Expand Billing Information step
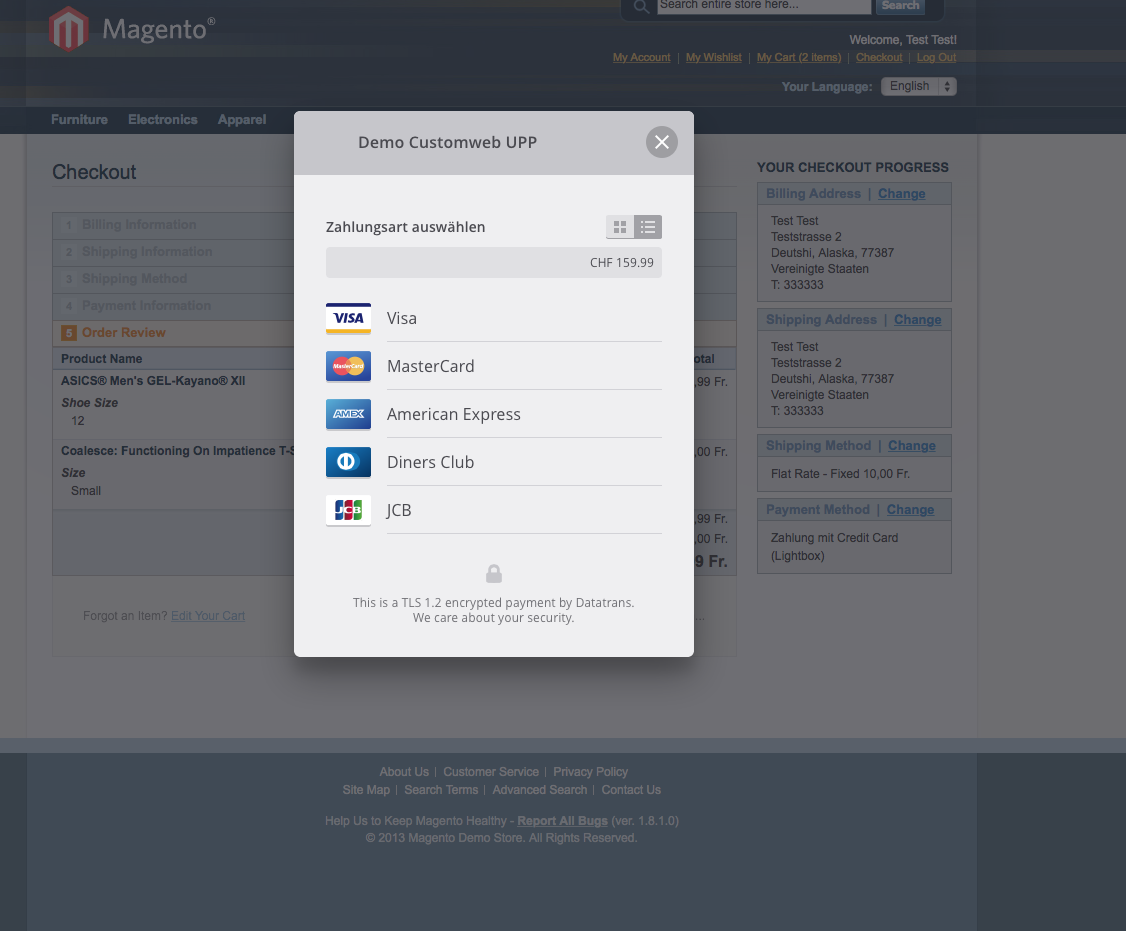Screen dimensions: 1126x931 click(139, 225)
